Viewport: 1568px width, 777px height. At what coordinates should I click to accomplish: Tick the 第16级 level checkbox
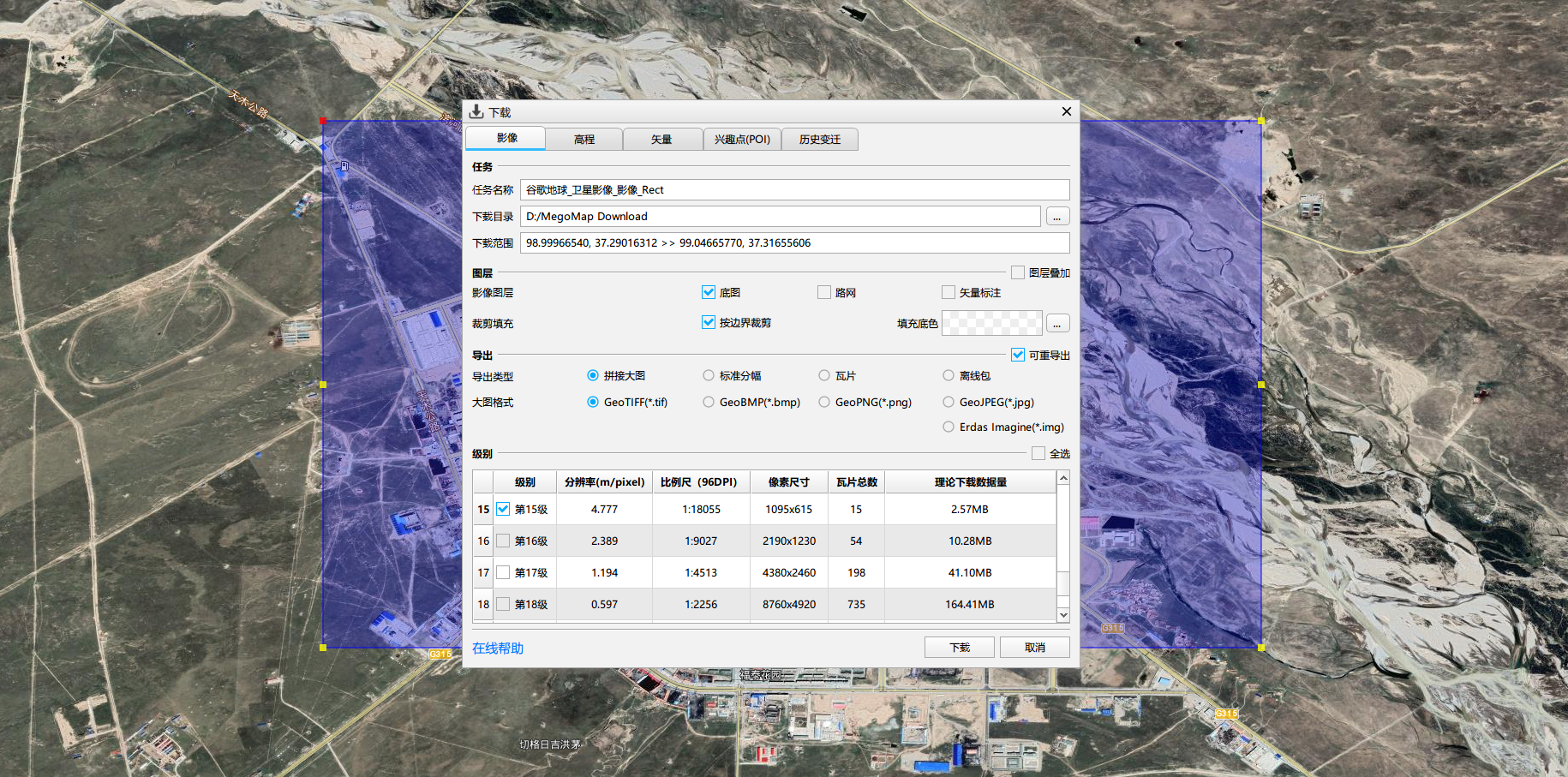coord(503,541)
